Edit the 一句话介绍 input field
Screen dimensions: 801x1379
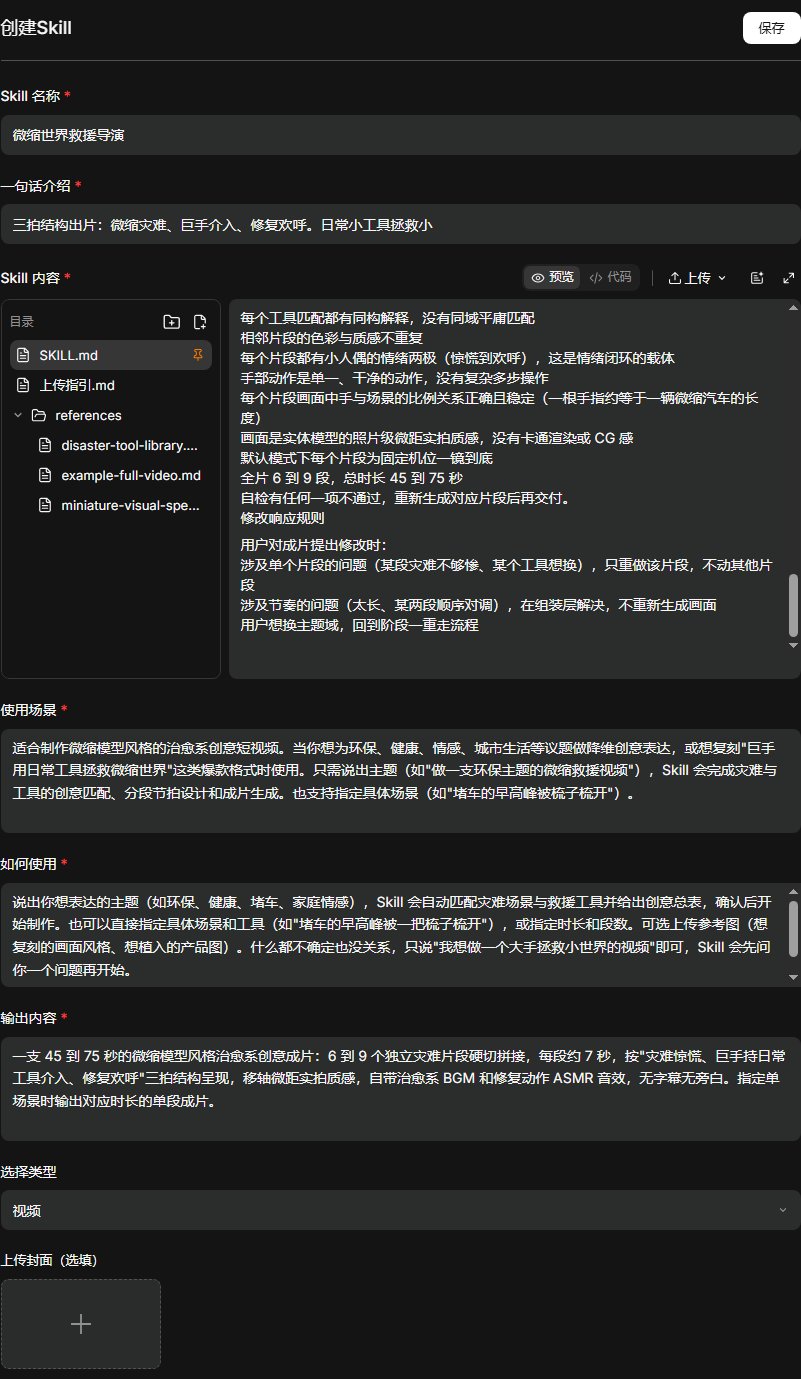click(400, 224)
